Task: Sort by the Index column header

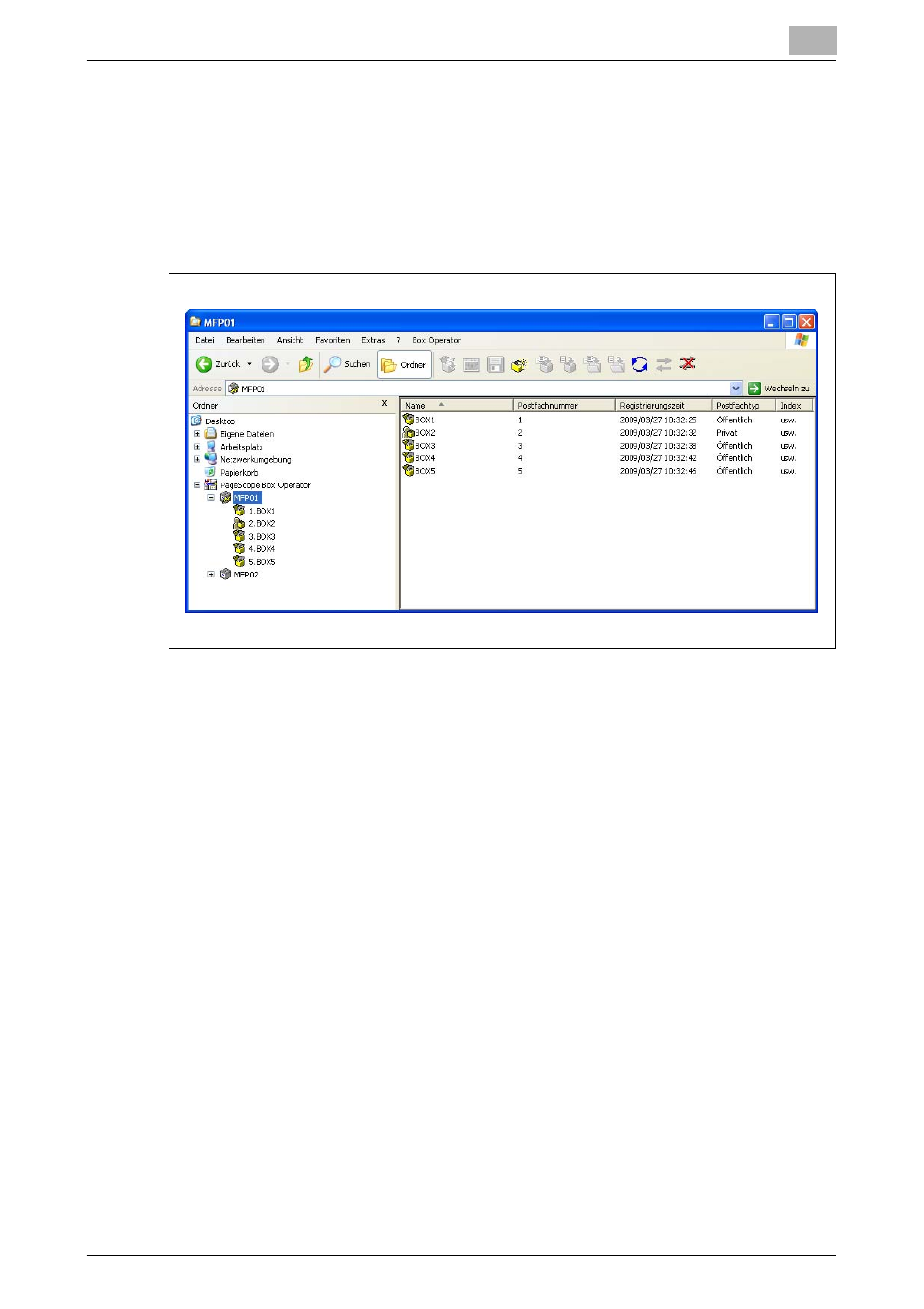Action: tap(794, 405)
